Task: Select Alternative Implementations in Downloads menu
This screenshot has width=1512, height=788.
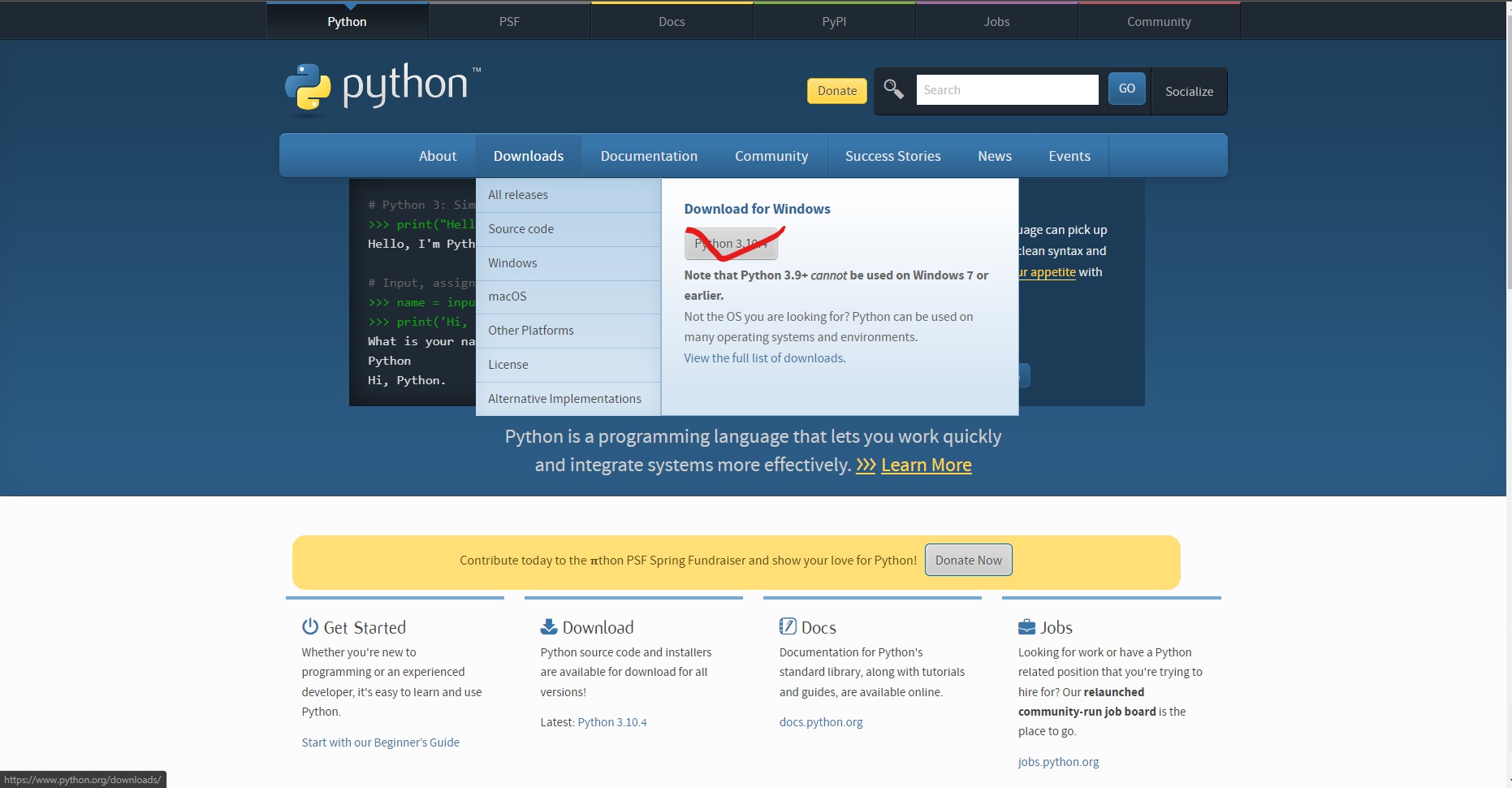Action: tap(568, 399)
